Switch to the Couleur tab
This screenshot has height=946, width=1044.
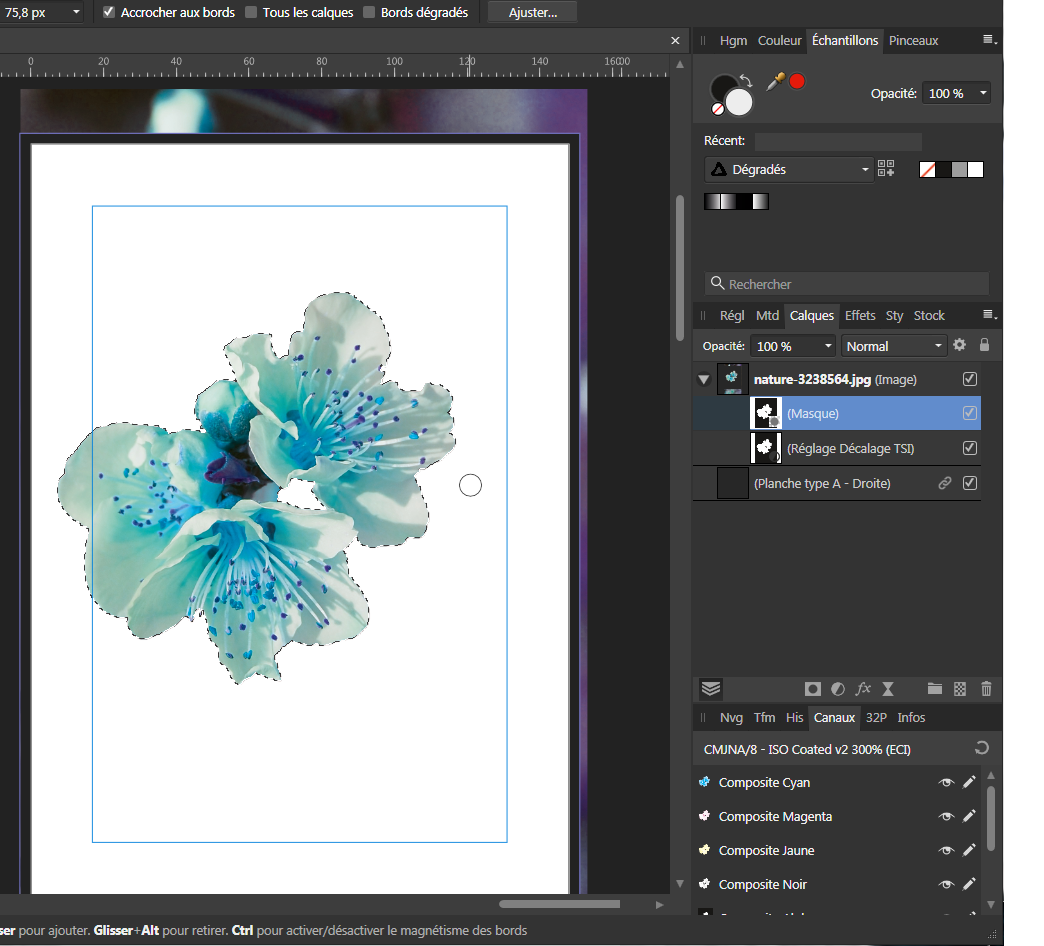pos(779,41)
